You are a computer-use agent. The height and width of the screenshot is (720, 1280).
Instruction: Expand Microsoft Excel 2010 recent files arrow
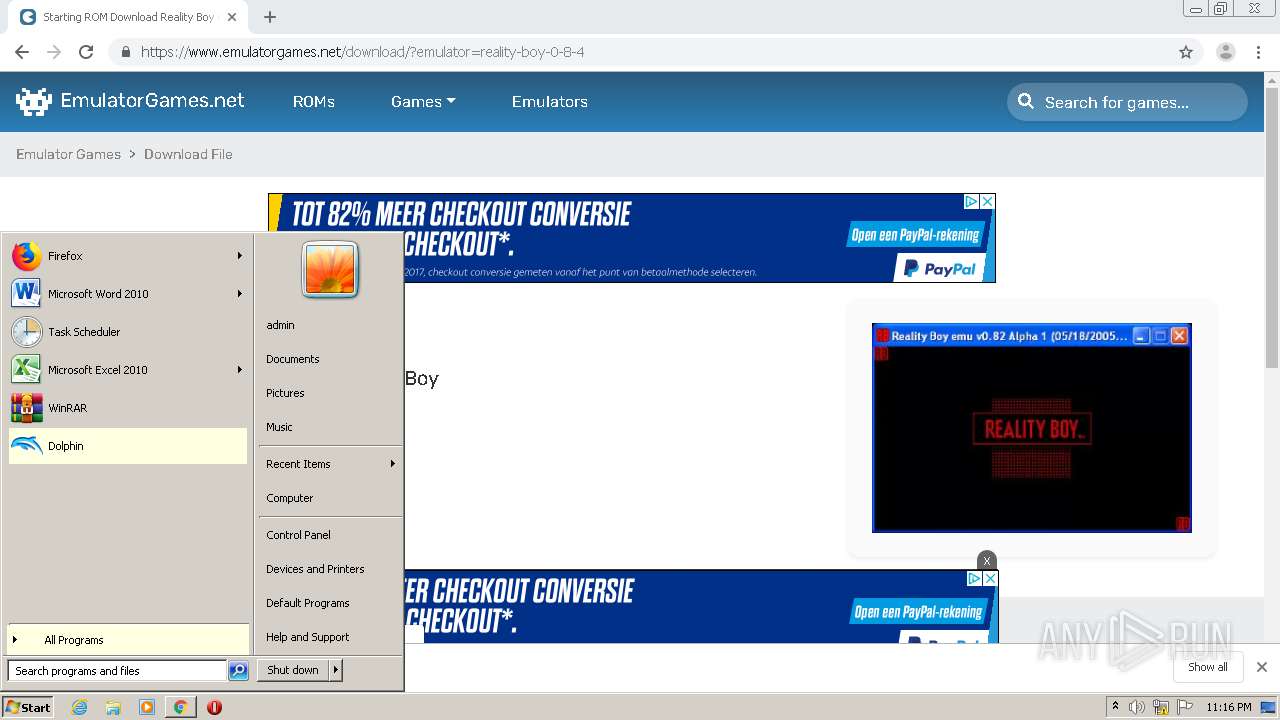point(240,370)
